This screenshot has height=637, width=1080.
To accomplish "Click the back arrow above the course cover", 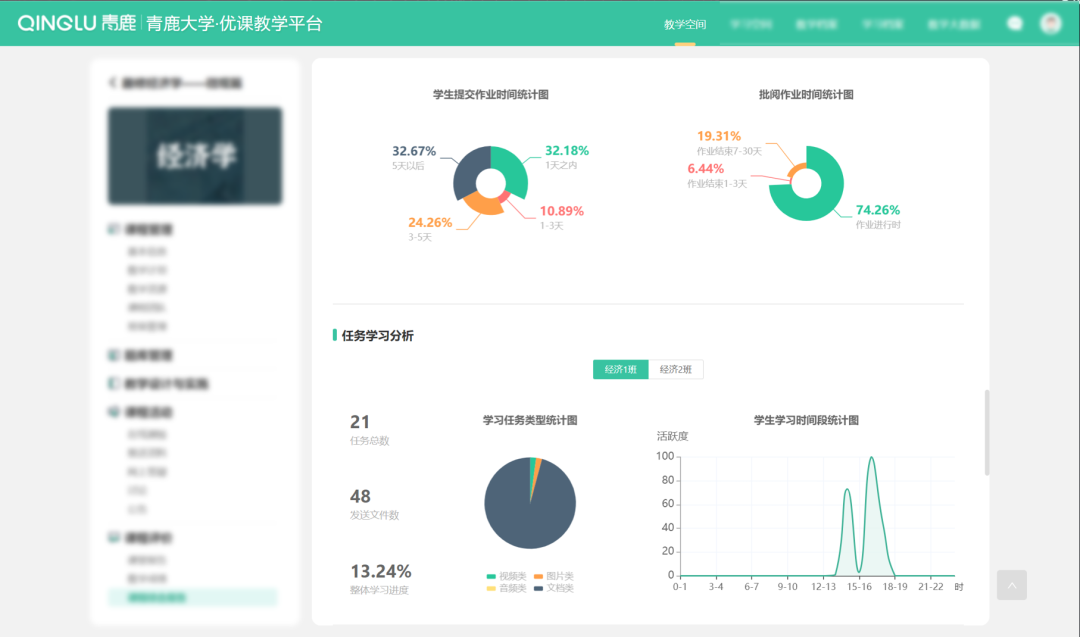I will coord(113,84).
